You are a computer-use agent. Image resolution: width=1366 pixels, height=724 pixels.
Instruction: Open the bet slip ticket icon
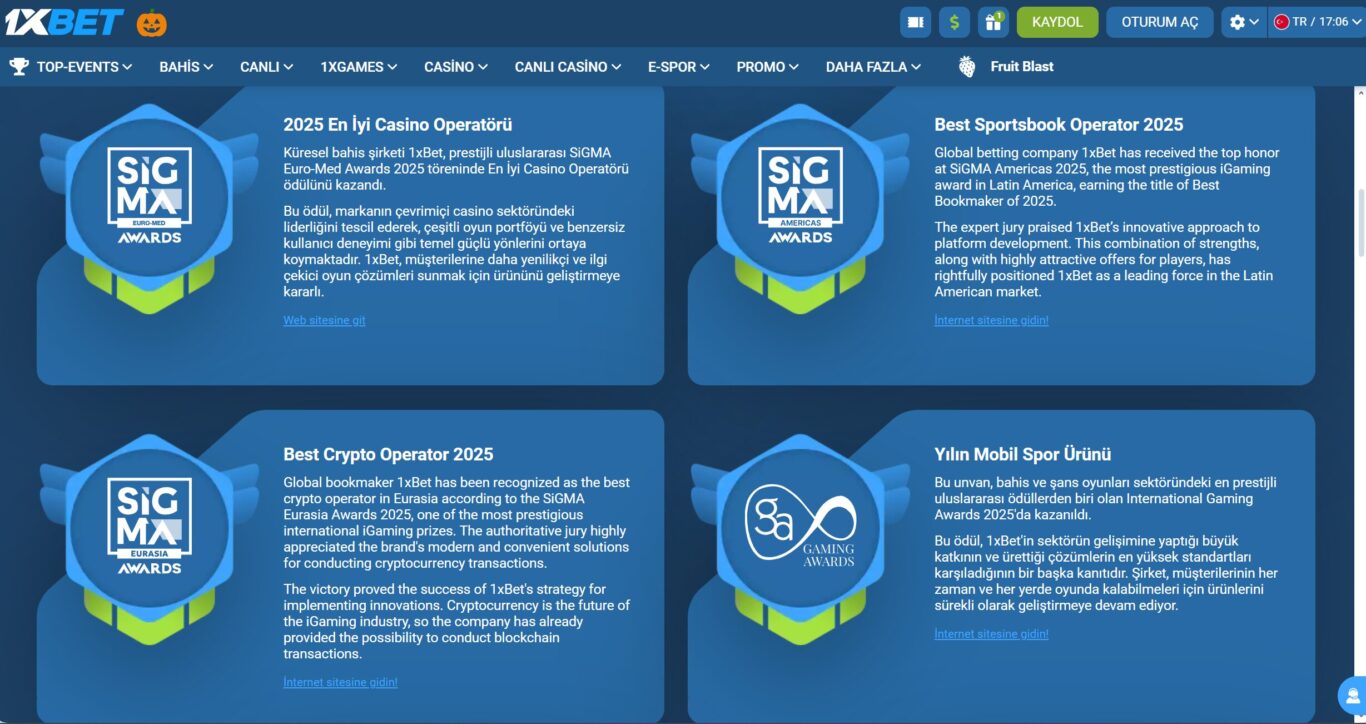tap(915, 22)
